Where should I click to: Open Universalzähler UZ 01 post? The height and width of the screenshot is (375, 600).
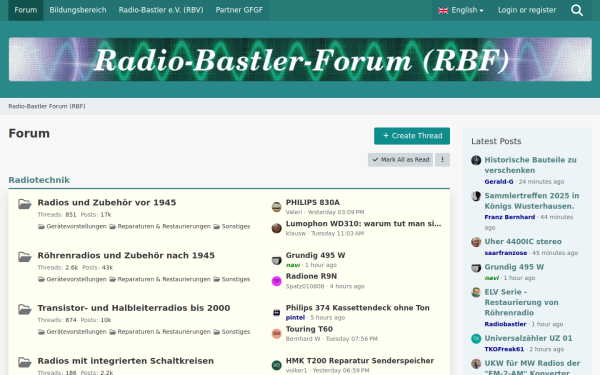(x=528, y=338)
